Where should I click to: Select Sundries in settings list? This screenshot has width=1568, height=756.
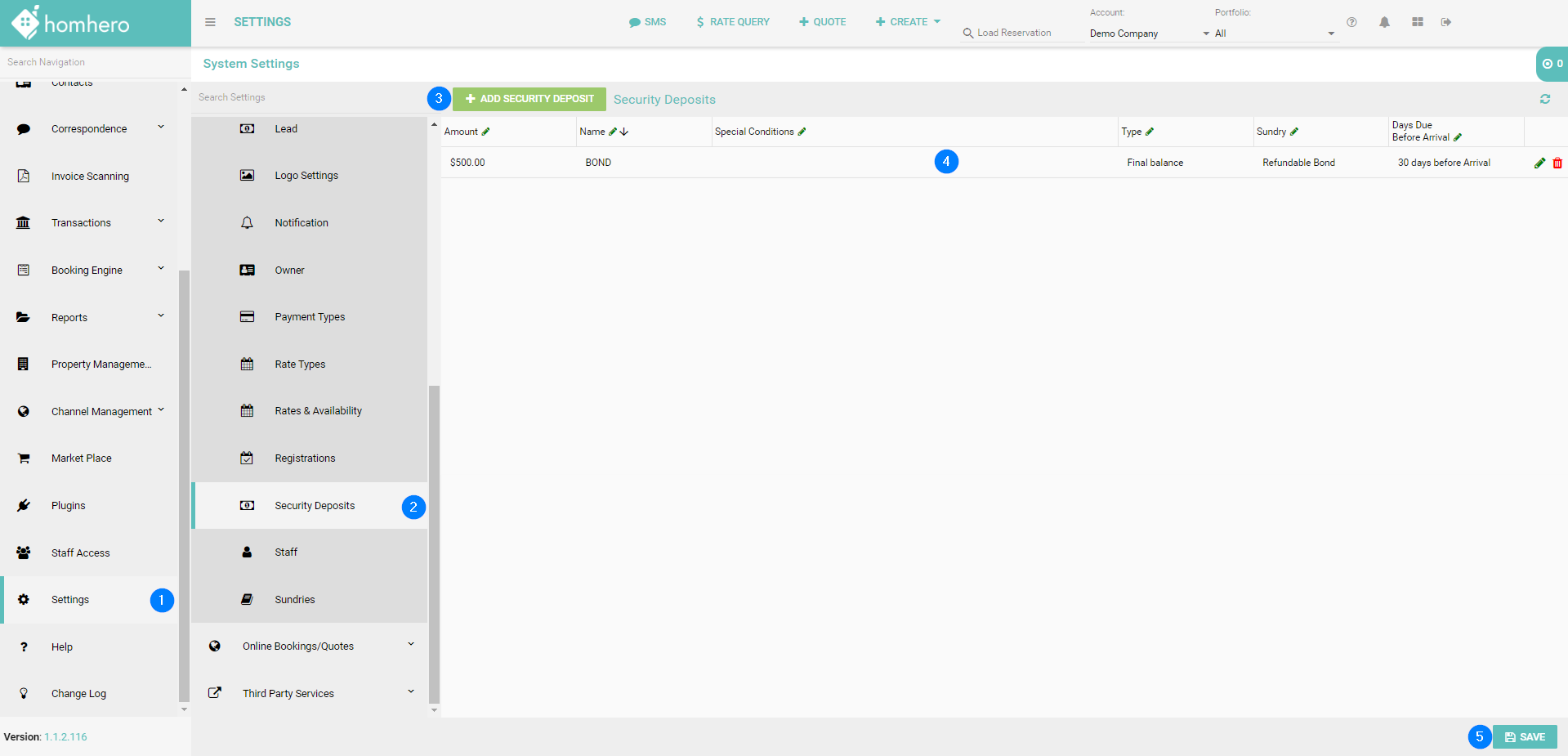[295, 600]
